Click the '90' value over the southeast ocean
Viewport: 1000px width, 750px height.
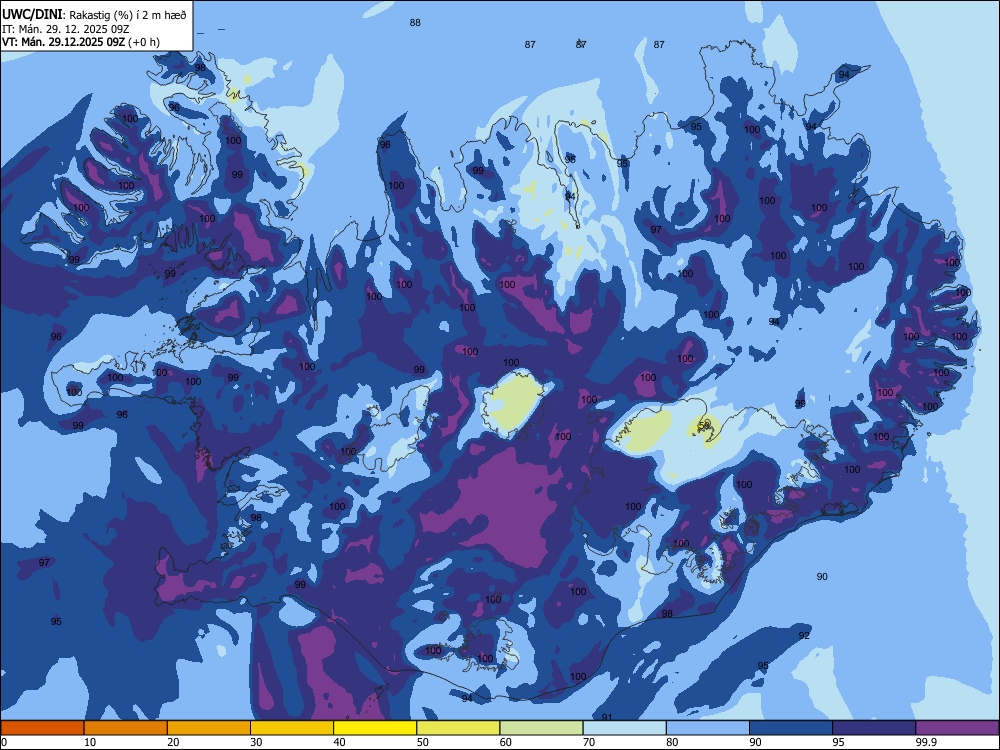pos(822,577)
